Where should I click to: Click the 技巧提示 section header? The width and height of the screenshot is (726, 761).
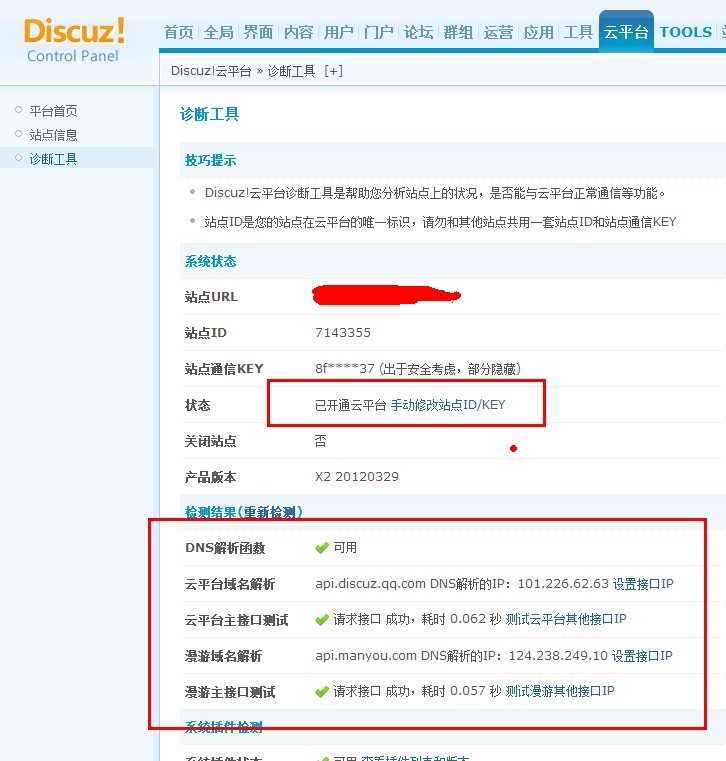click(x=210, y=160)
